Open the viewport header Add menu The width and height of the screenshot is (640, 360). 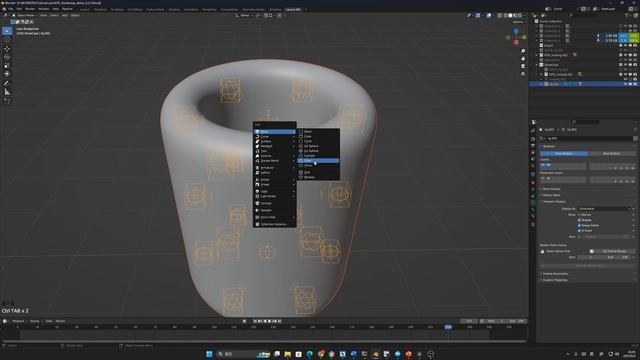tap(64, 16)
